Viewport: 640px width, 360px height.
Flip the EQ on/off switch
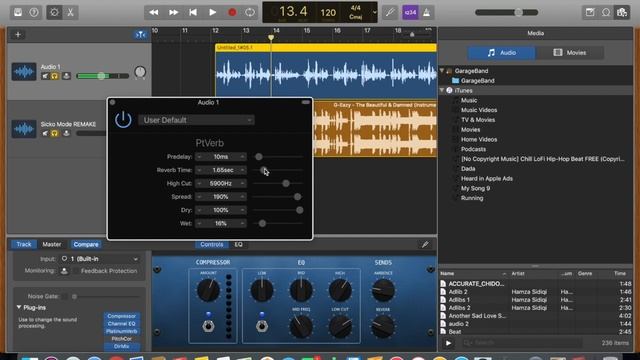click(262, 326)
